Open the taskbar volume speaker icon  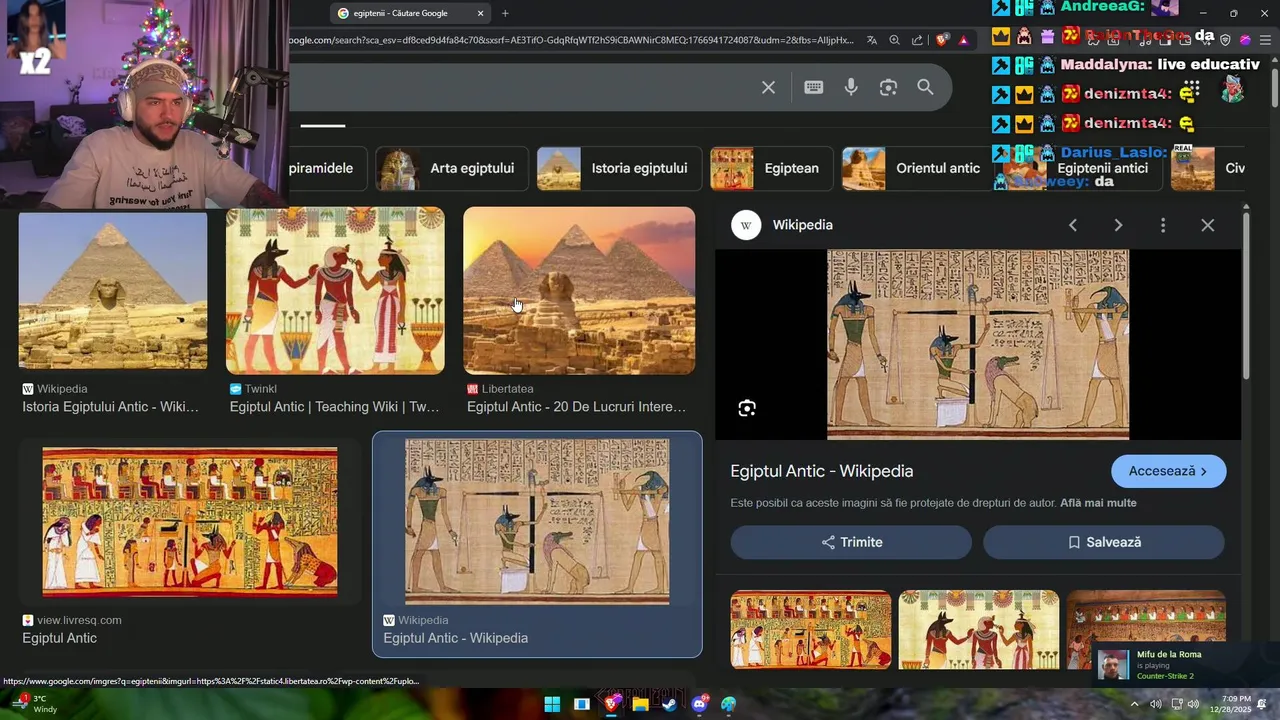pyautogui.click(x=1192, y=704)
